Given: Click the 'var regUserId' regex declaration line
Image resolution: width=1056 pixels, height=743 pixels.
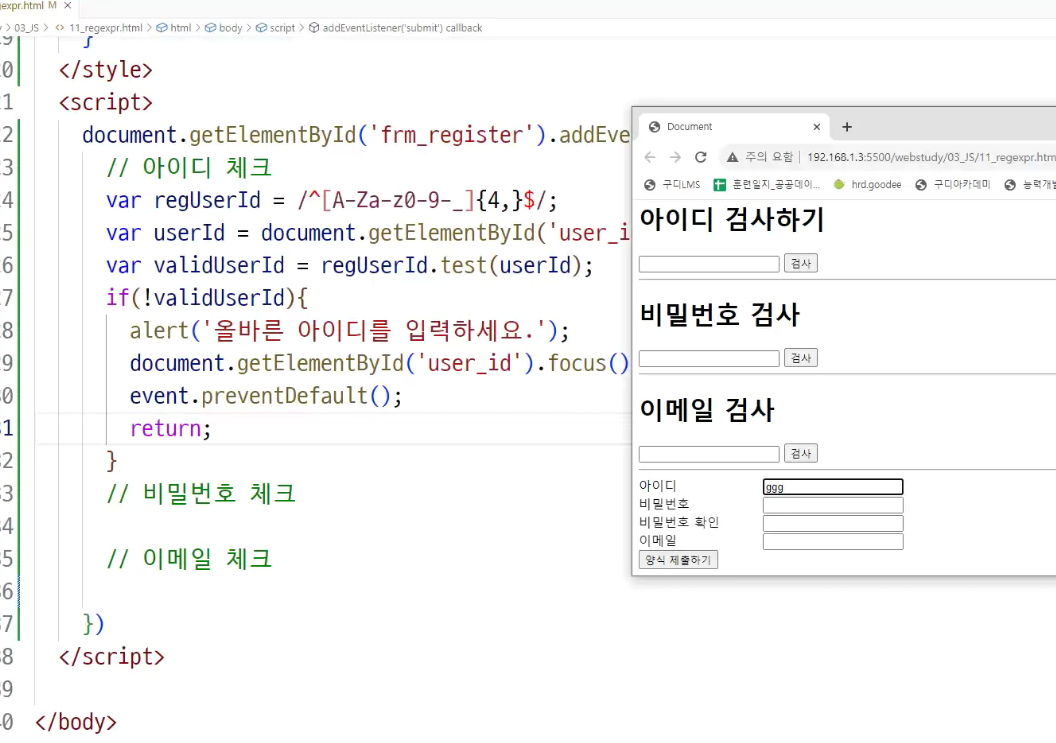Looking at the screenshot, I should (331, 200).
